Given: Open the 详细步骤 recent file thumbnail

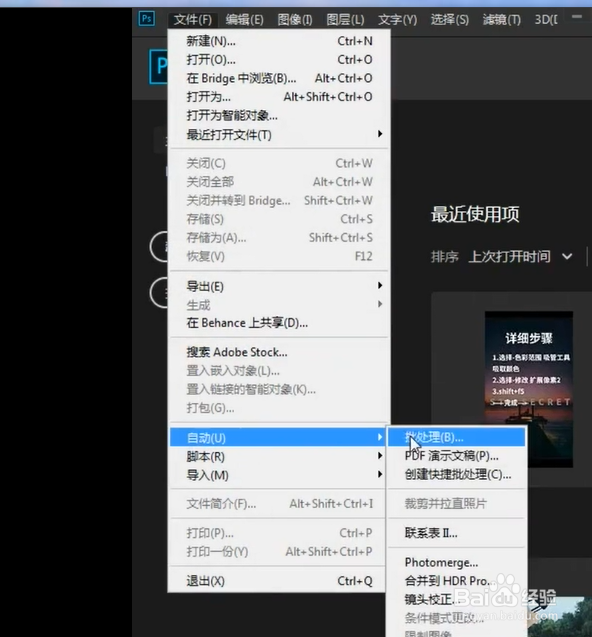Looking at the screenshot, I should (x=529, y=389).
